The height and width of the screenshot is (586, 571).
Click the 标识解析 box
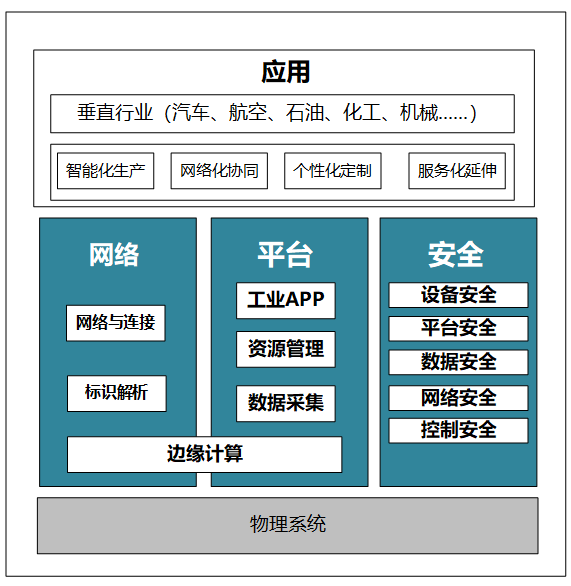[117, 394]
